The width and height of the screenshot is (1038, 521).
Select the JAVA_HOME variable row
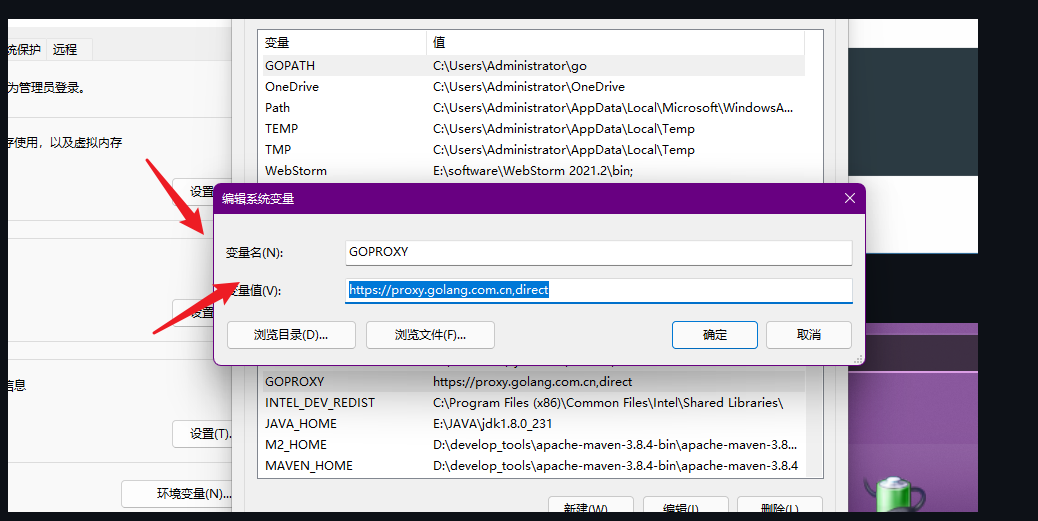pyautogui.click(x=532, y=424)
